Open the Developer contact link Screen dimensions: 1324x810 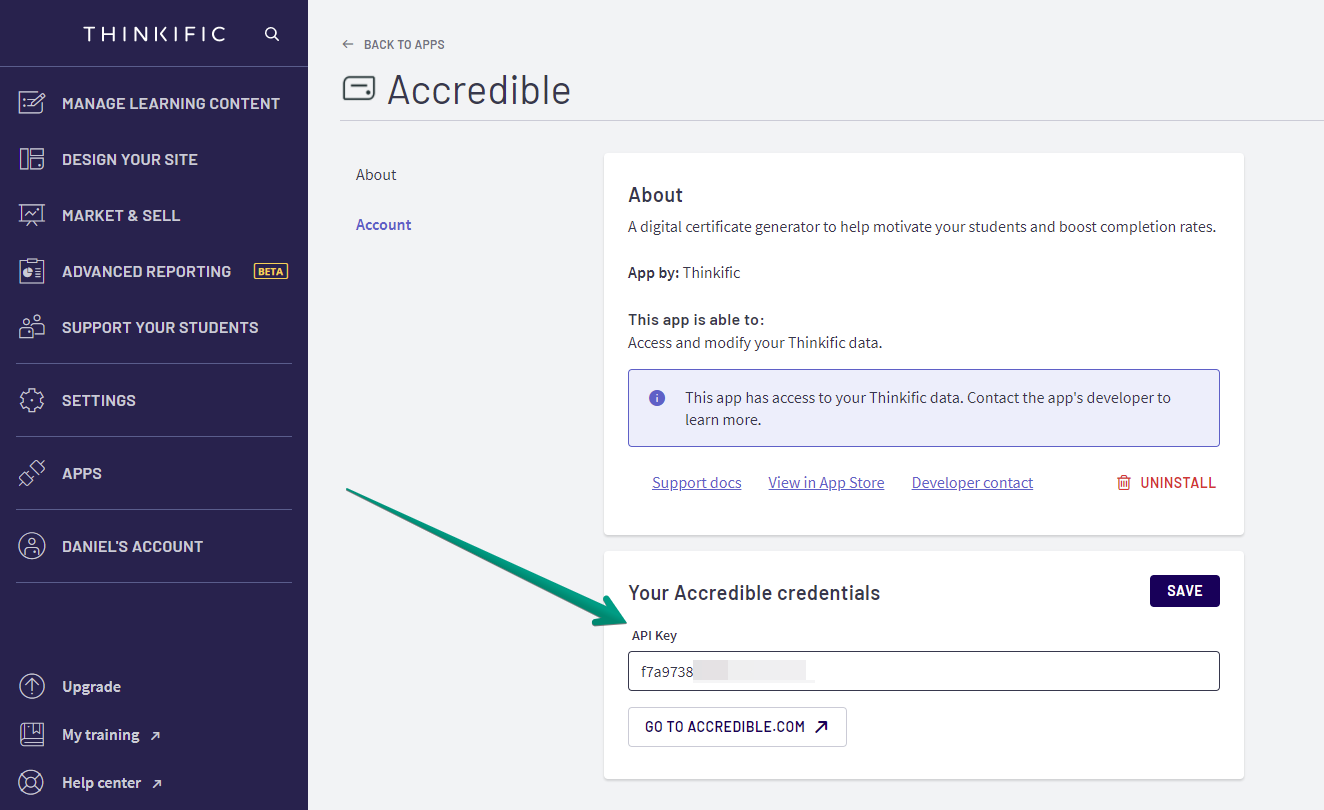pos(972,483)
